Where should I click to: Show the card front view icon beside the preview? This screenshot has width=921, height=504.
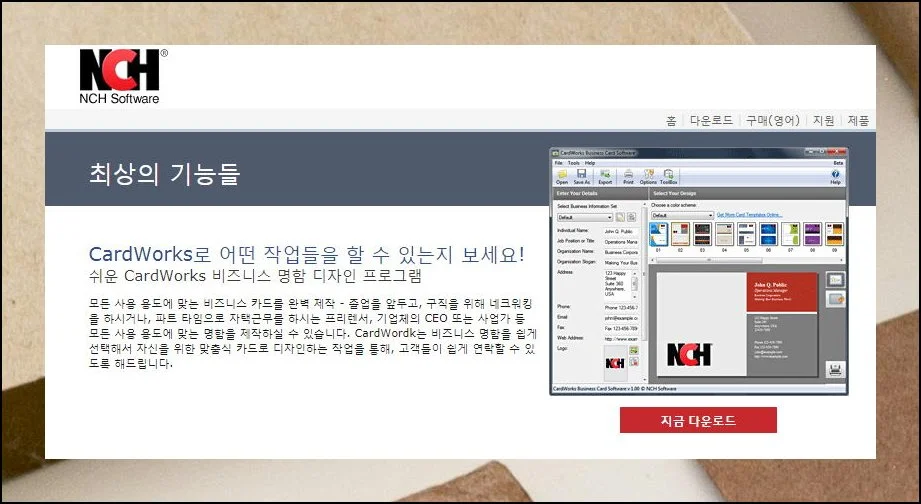coord(835,280)
